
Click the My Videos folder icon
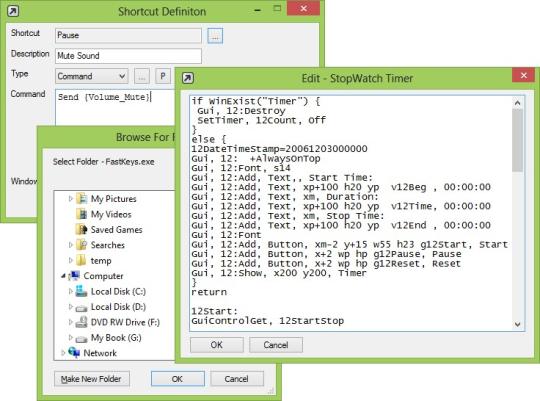[82, 214]
